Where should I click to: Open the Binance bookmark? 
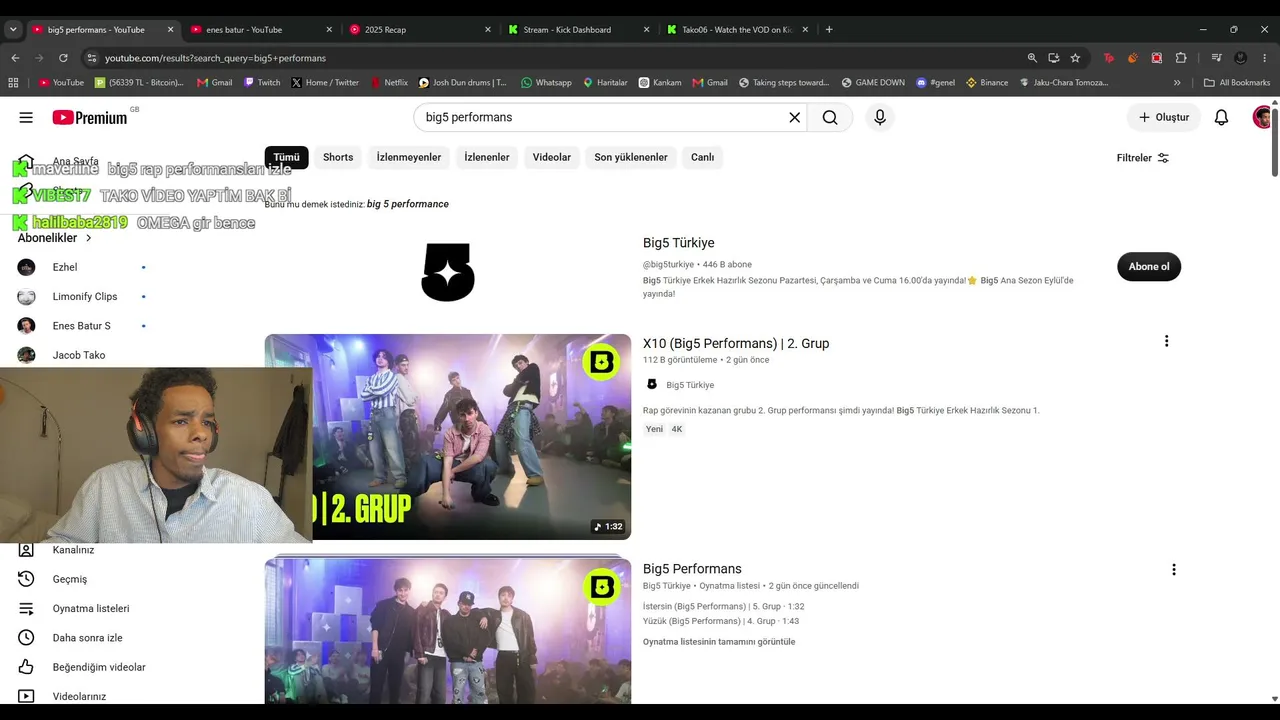tap(986, 83)
